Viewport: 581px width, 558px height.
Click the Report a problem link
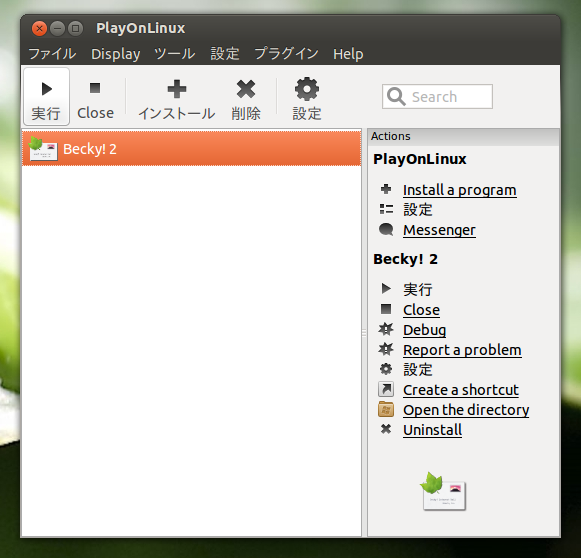462,350
